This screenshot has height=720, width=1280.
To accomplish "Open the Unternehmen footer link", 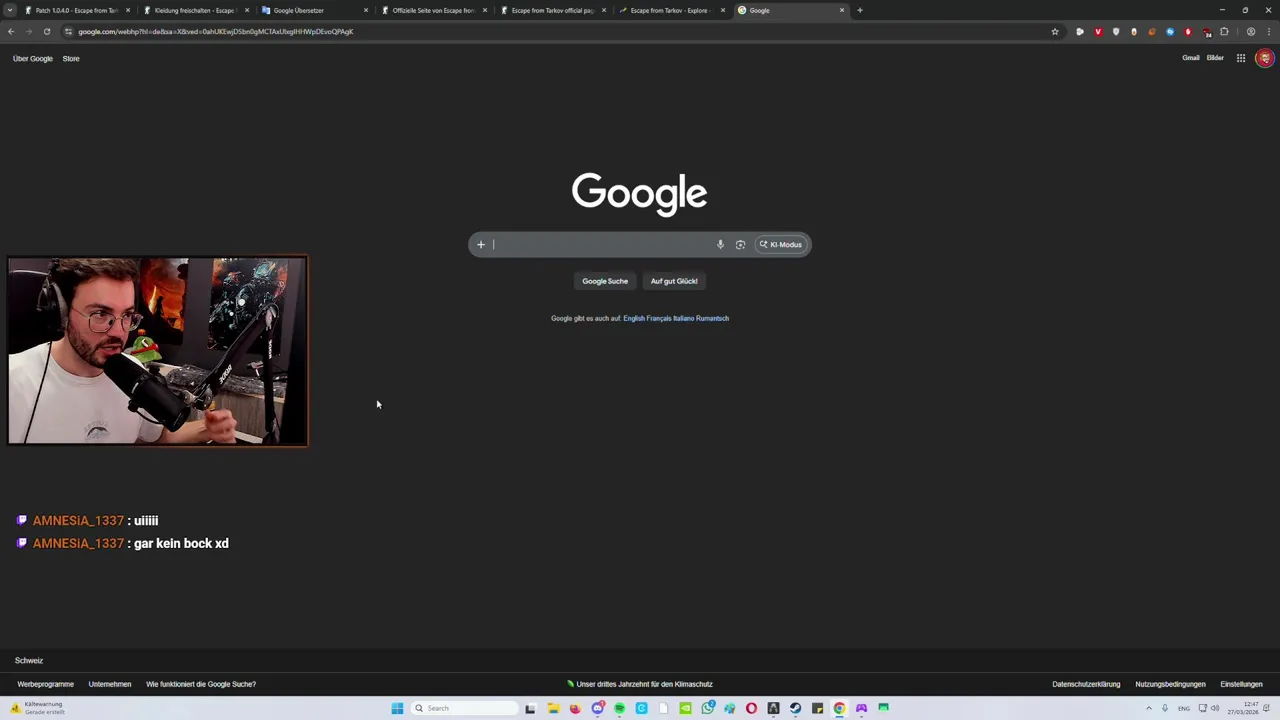I will 110,684.
